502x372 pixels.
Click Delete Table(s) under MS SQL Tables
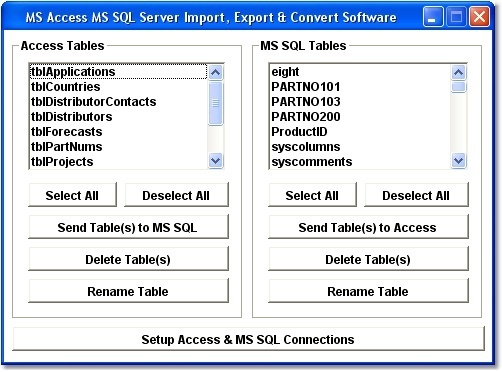(368, 259)
